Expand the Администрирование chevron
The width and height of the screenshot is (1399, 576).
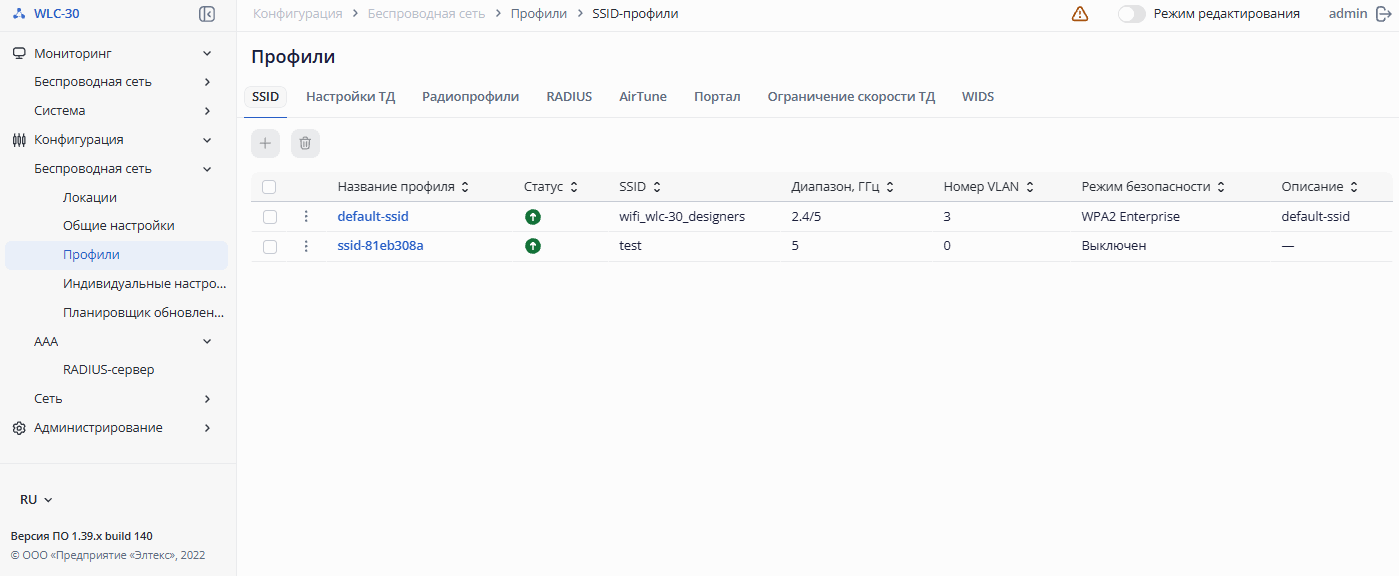(x=207, y=428)
